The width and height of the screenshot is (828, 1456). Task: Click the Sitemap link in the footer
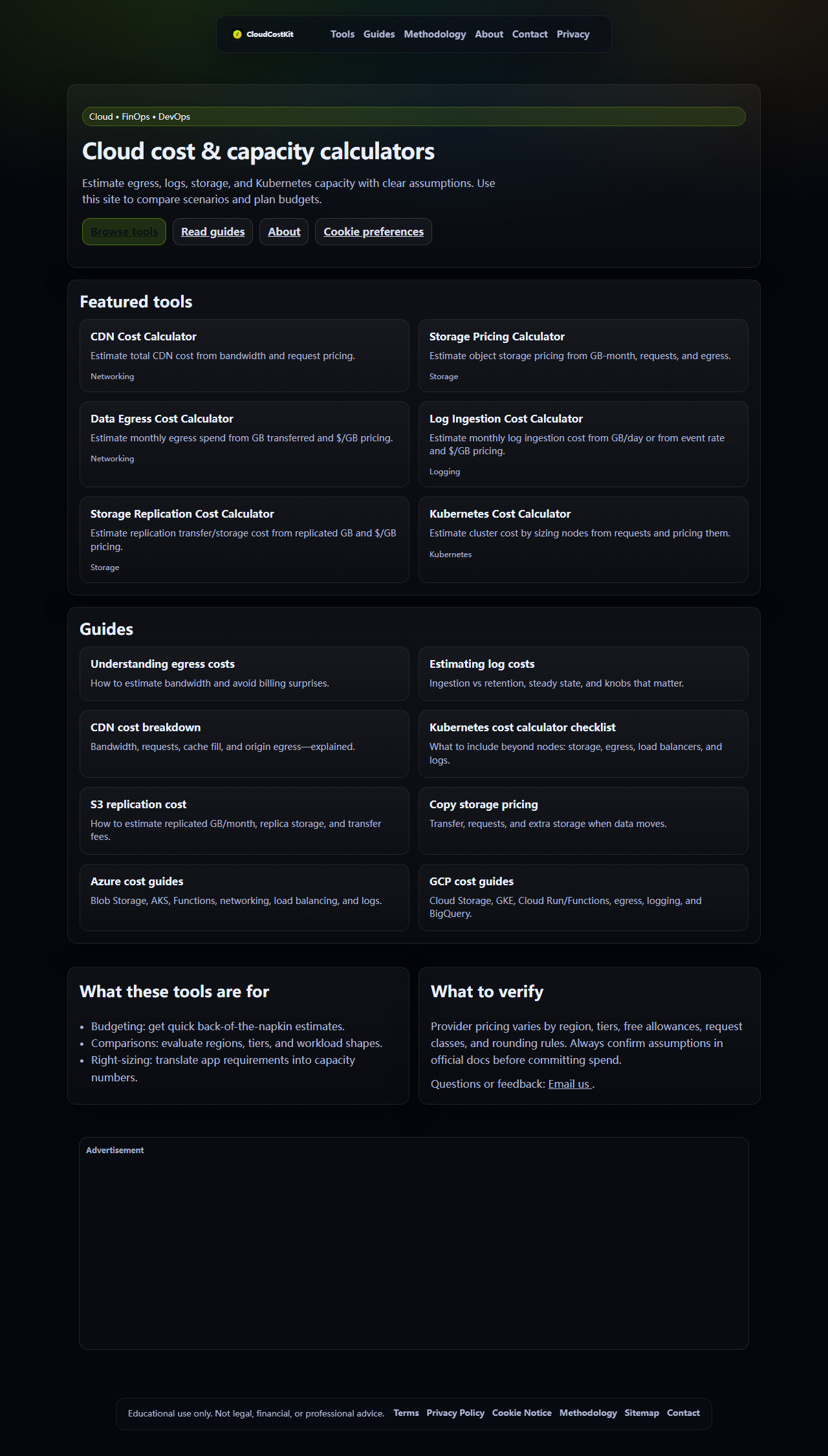[641, 1413]
